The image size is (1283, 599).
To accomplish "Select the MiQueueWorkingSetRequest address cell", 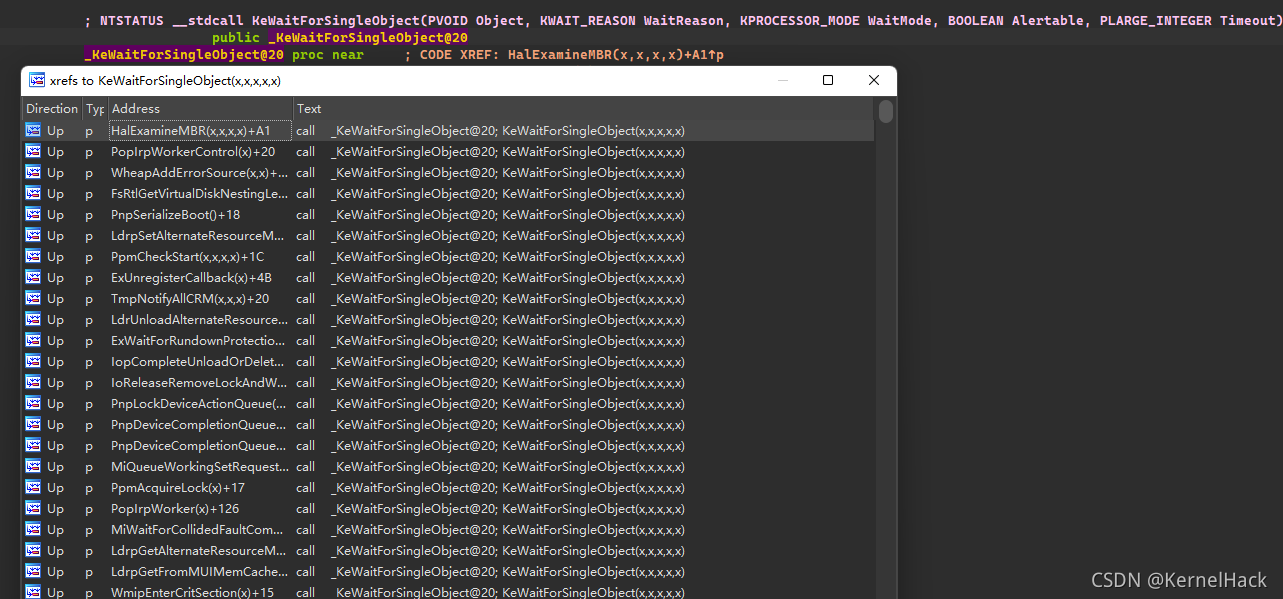I will click(199, 466).
